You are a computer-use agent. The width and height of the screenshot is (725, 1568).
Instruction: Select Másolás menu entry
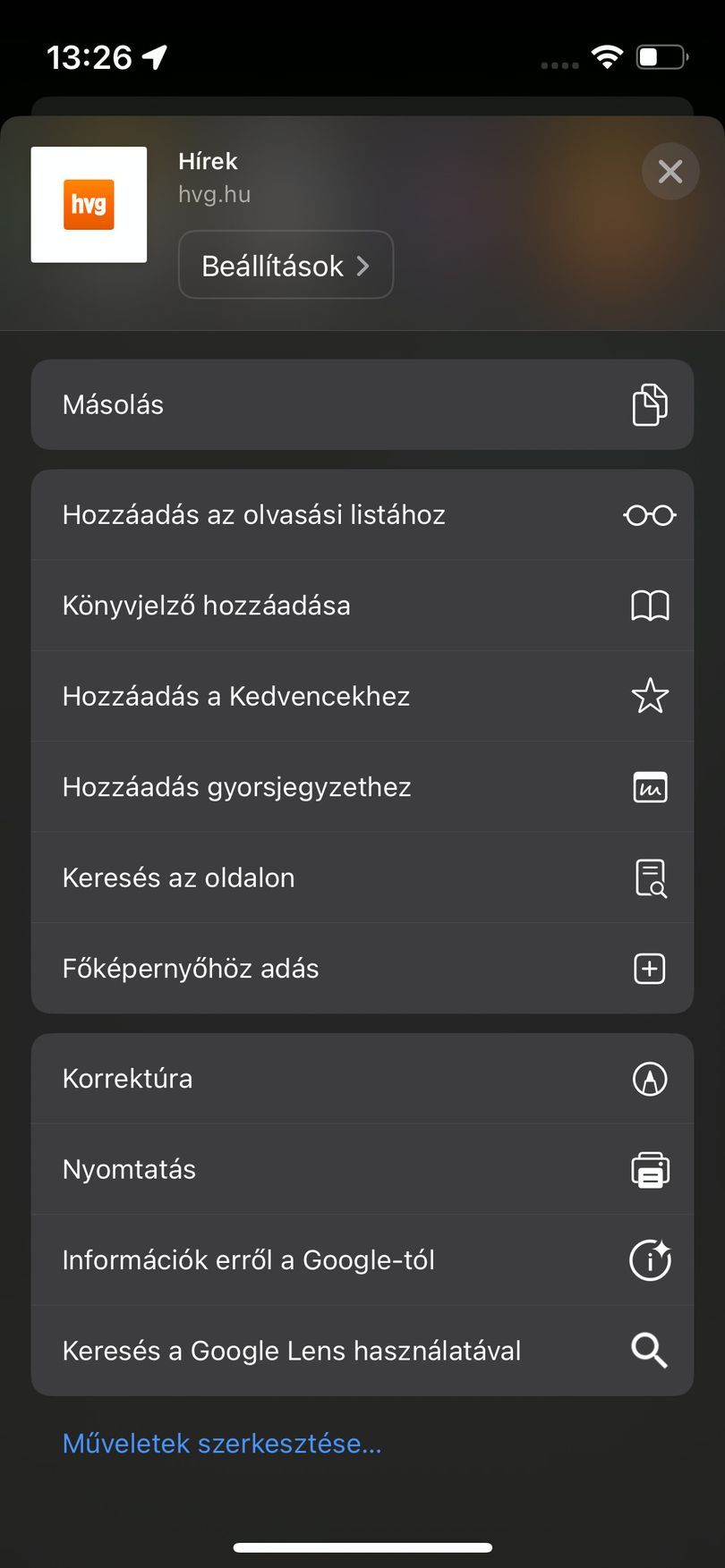362,404
